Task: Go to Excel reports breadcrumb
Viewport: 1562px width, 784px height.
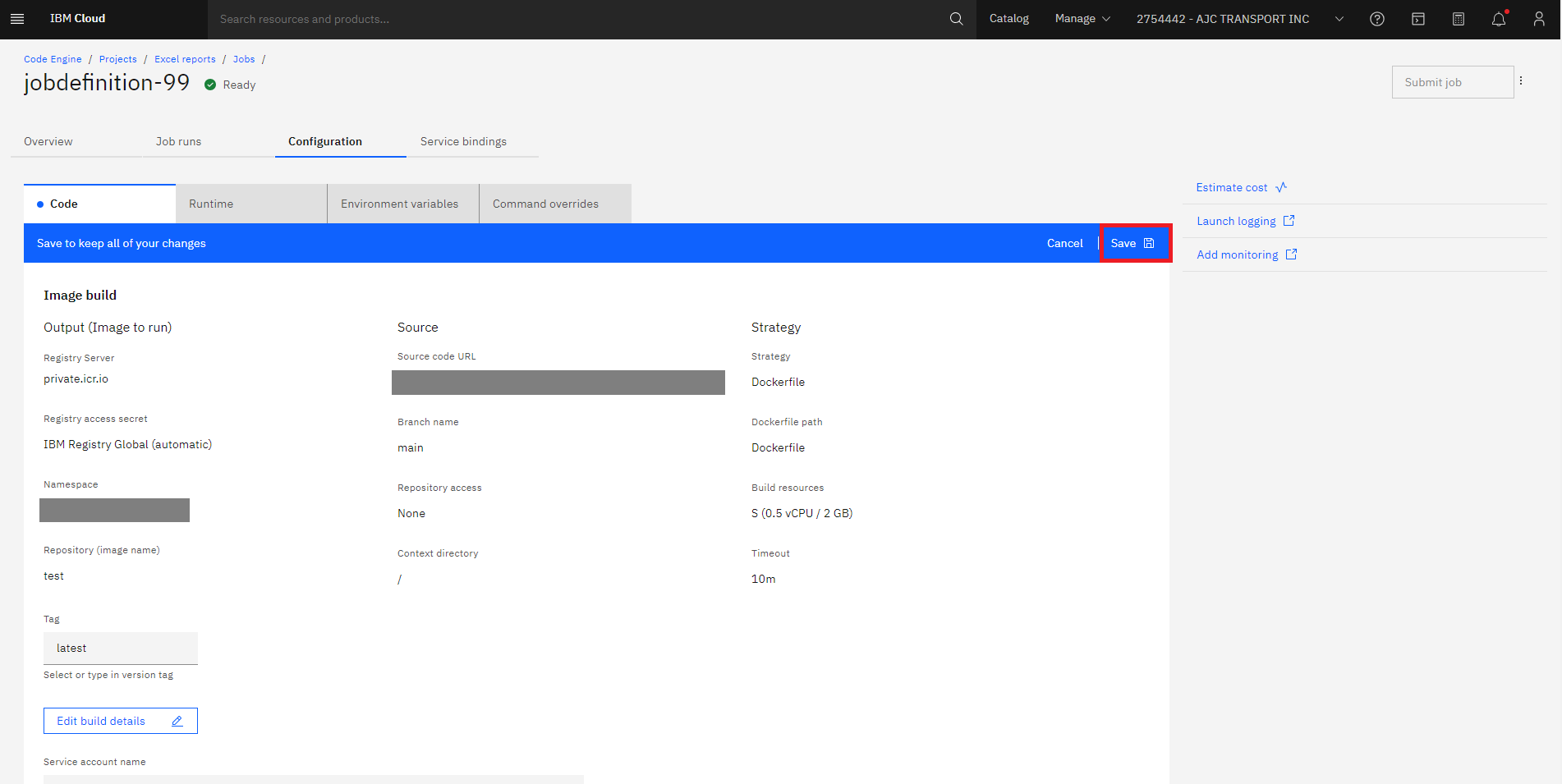Action: pos(185,59)
